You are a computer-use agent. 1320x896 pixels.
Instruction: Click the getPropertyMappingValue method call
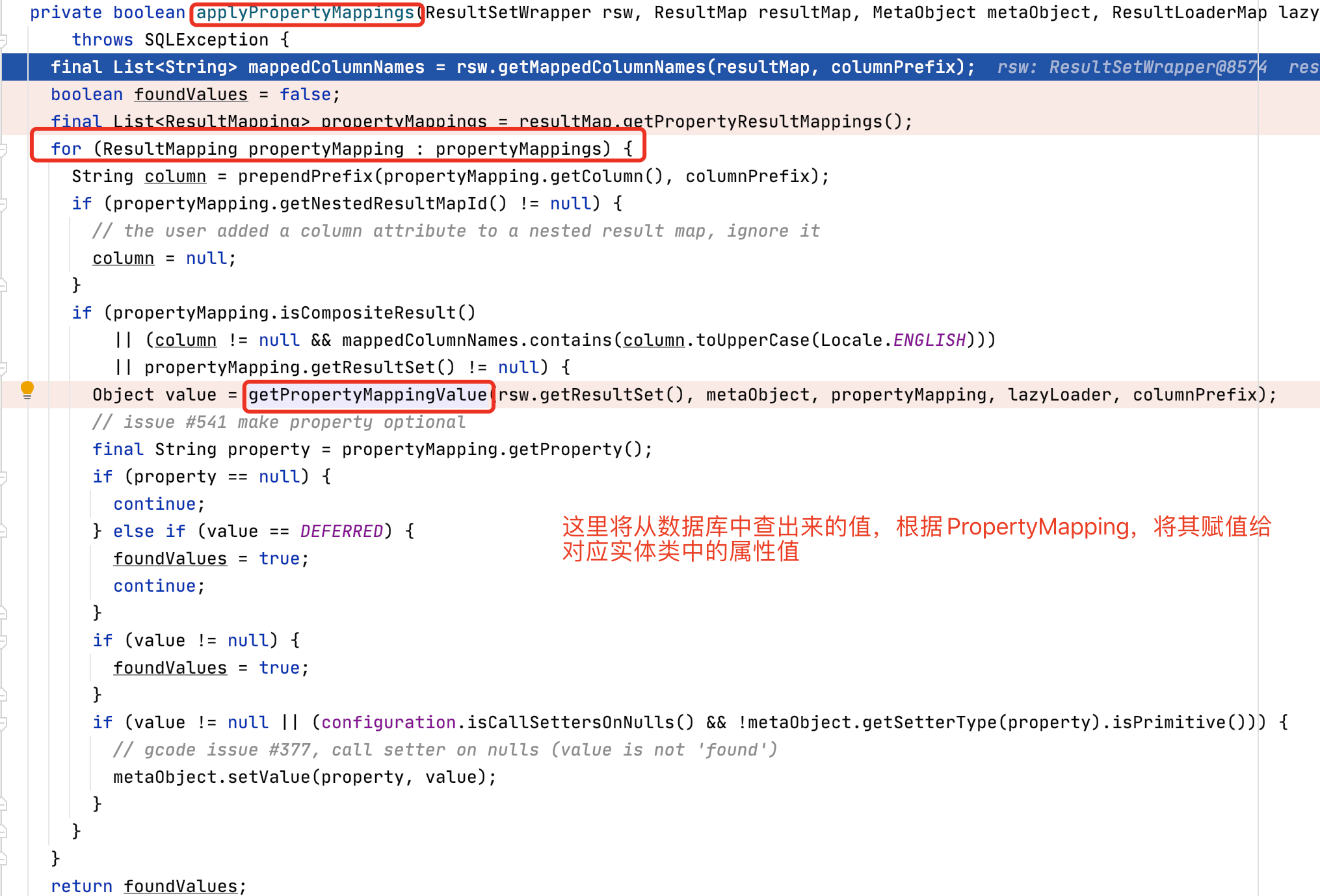click(x=367, y=395)
